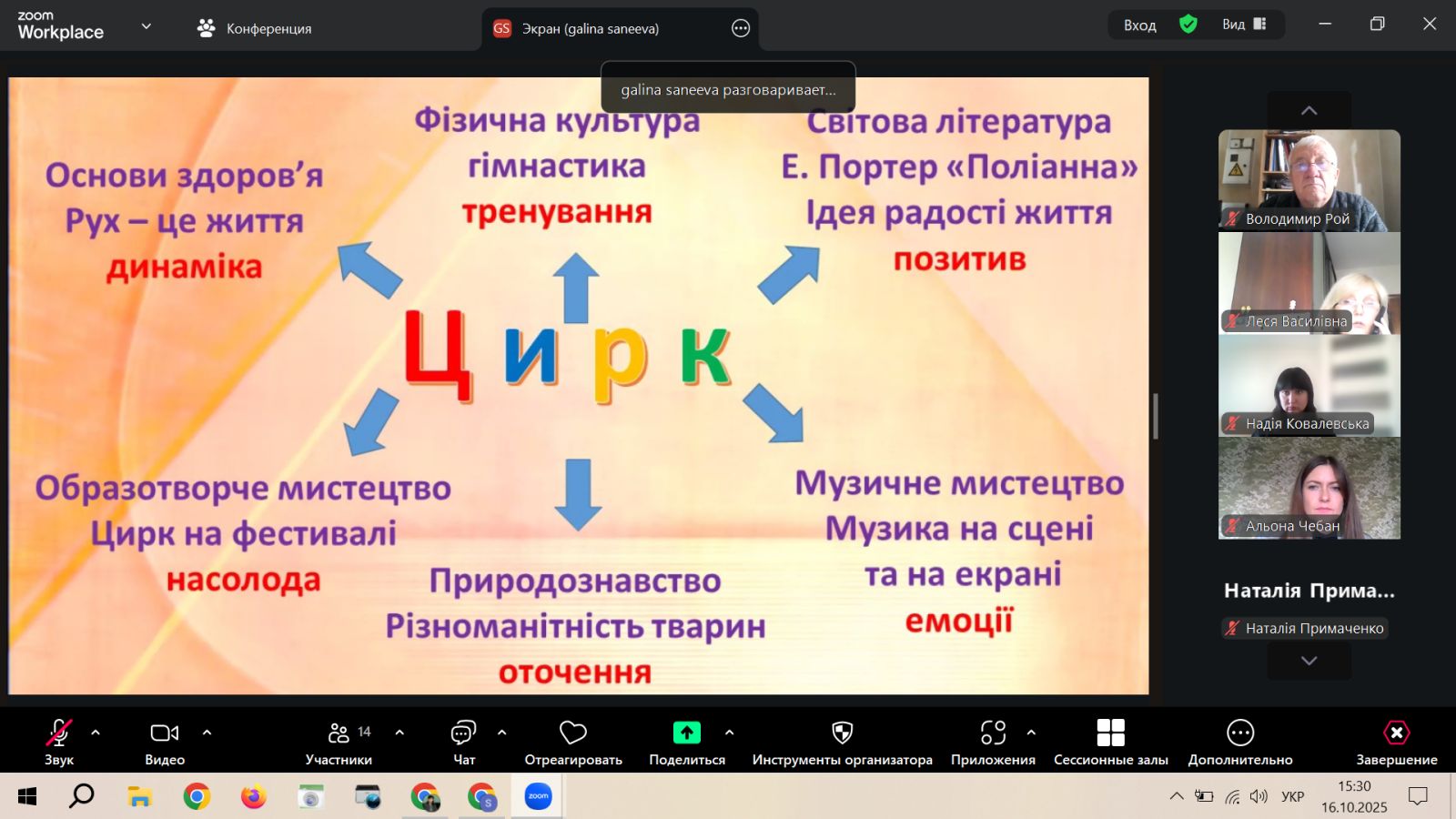This screenshot has height=819, width=1456.
Task: Click the green encryption shield icon
Action: click(1188, 25)
